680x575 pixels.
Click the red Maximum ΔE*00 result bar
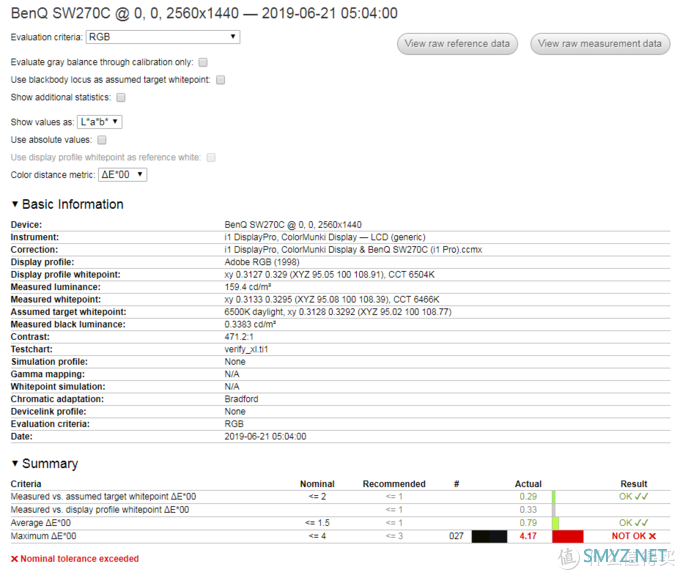[x=568, y=536]
